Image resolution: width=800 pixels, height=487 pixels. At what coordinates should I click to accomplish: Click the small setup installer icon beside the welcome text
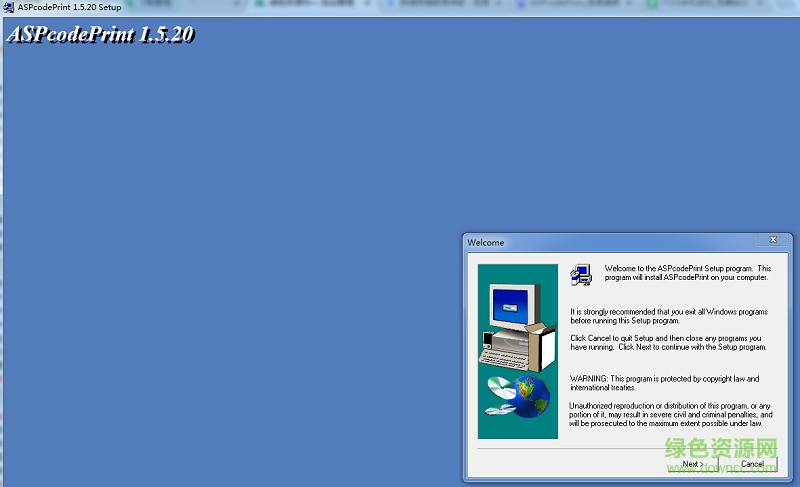coord(580,274)
